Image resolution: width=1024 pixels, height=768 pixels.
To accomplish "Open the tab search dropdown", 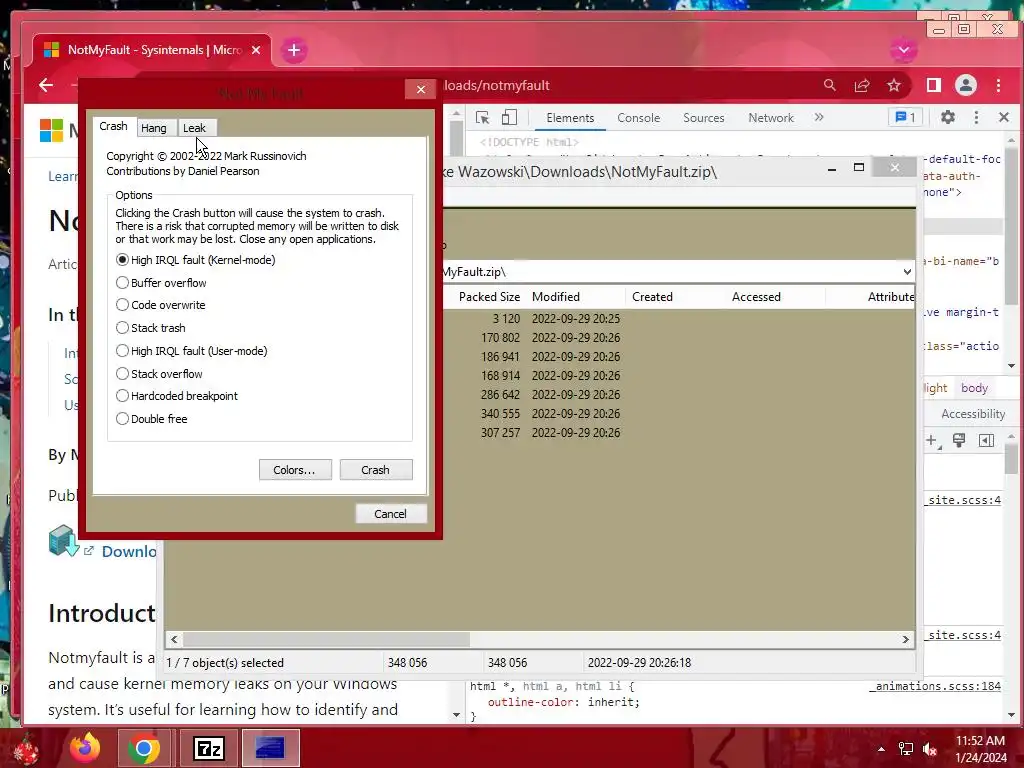I will click(x=904, y=50).
